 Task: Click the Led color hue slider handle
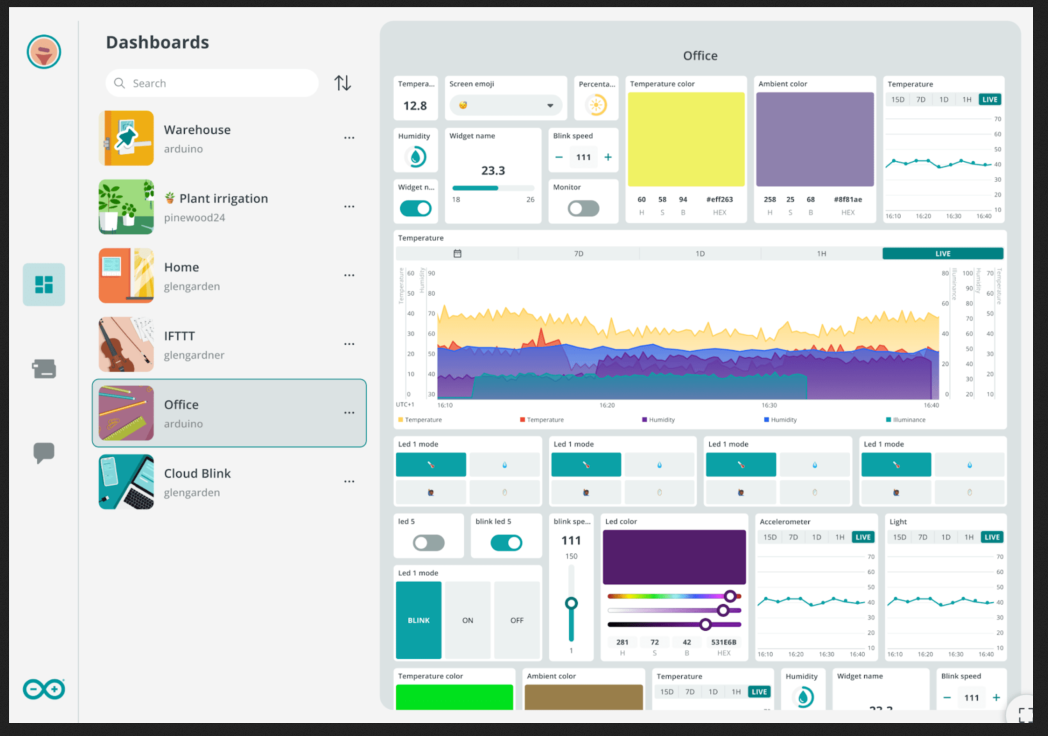[730, 596]
